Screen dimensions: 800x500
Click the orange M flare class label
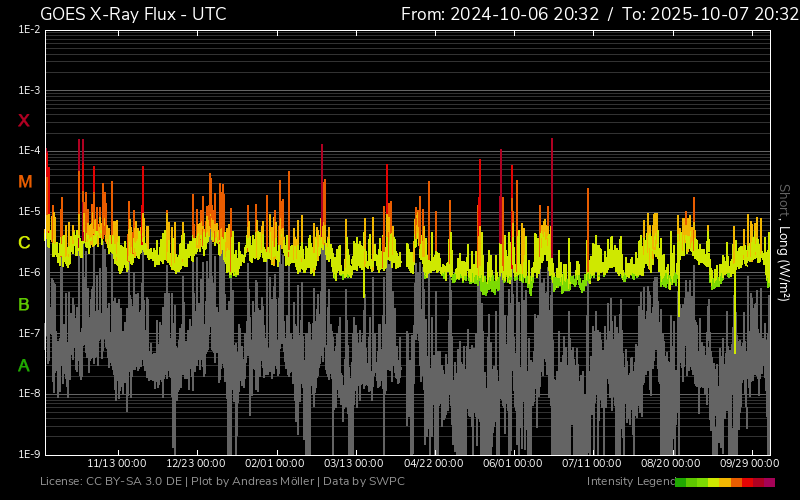[x=25, y=182]
